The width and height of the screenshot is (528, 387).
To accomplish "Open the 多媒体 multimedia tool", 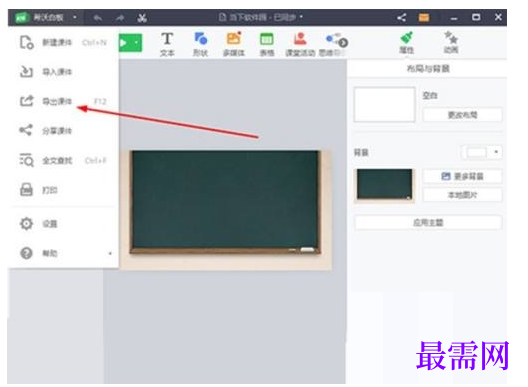I will [234, 44].
